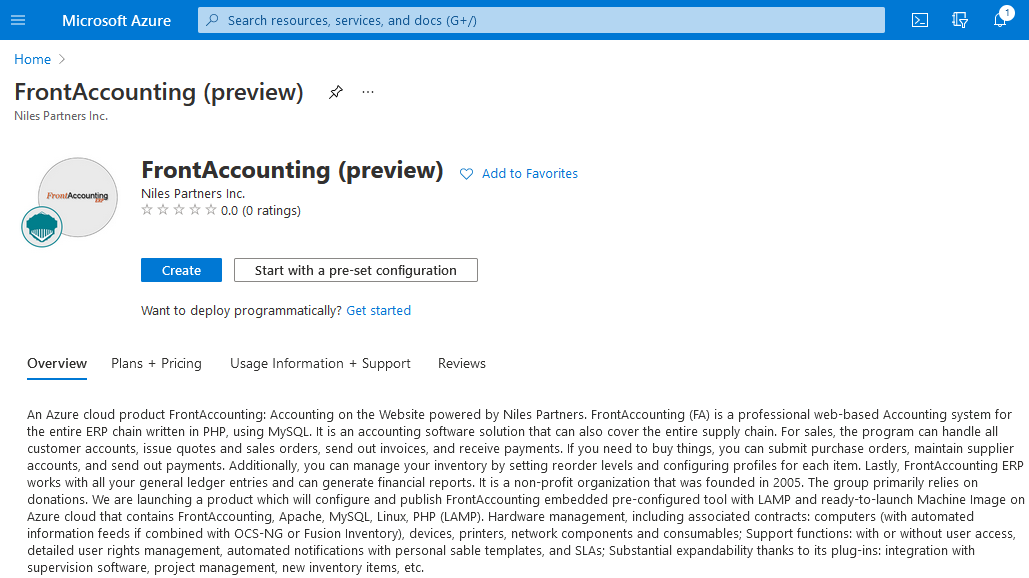Select the Overview tab
The width and height of the screenshot is (1029, 578).
click(57, 363)
